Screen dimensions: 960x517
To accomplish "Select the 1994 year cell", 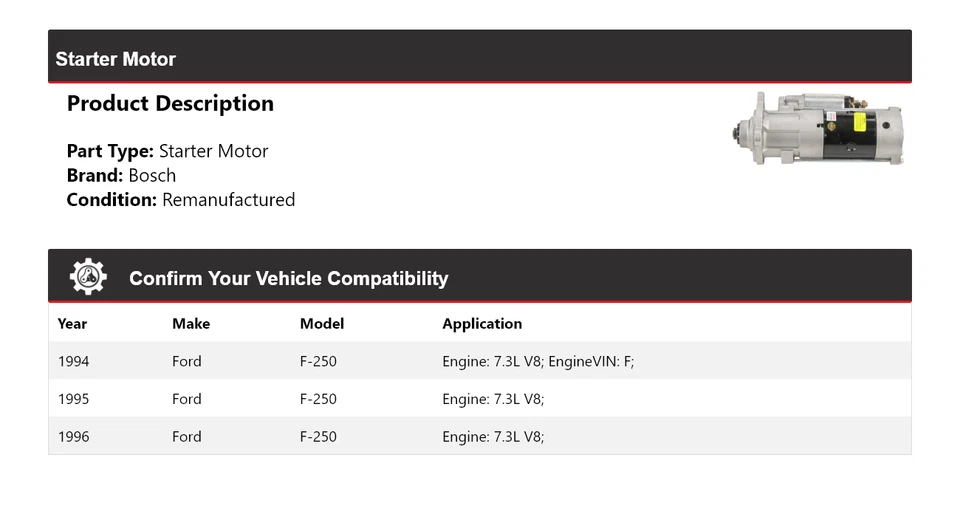I will point(73,361).
